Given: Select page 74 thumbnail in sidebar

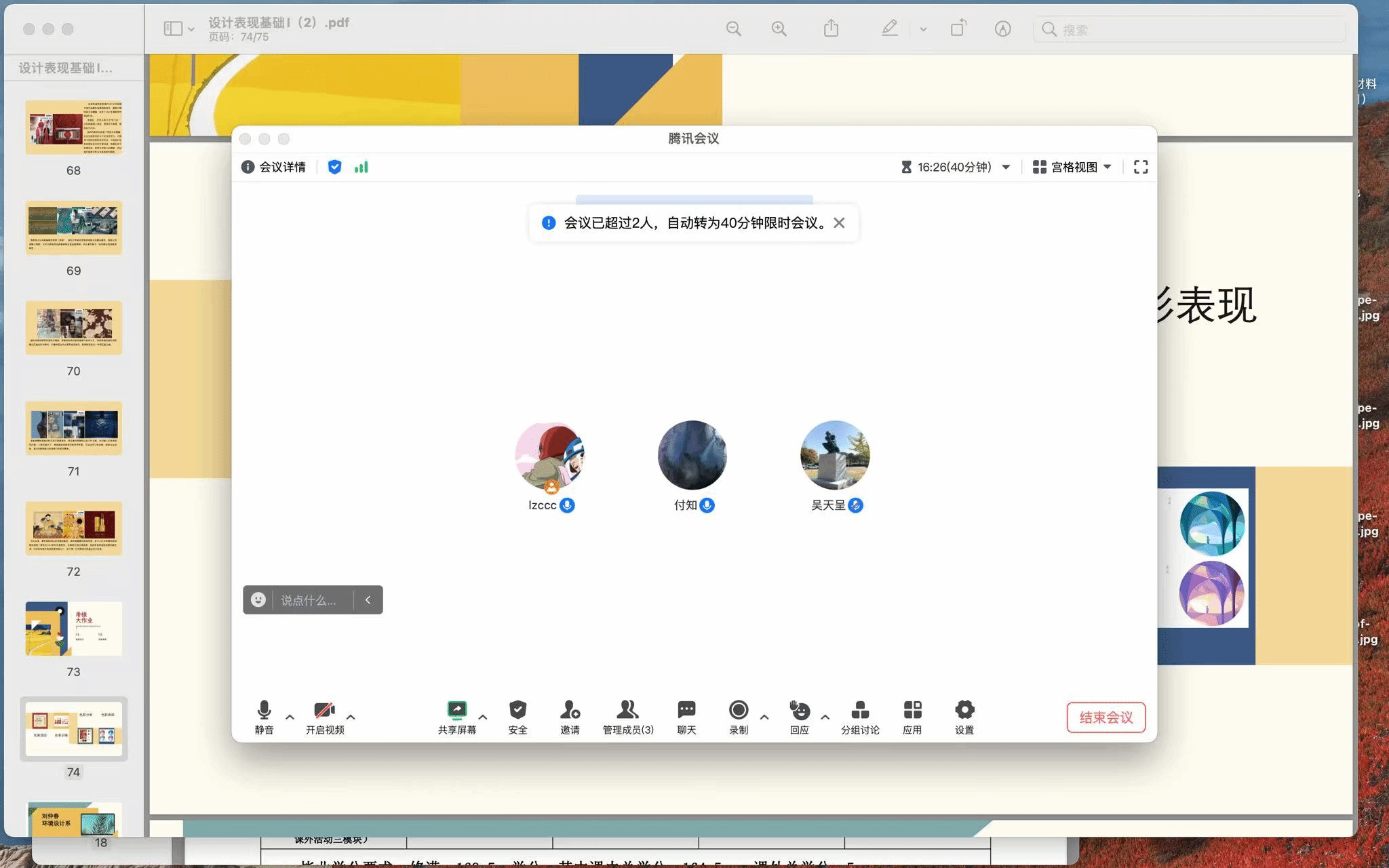Looking at the screenshot, I should 74,729.
